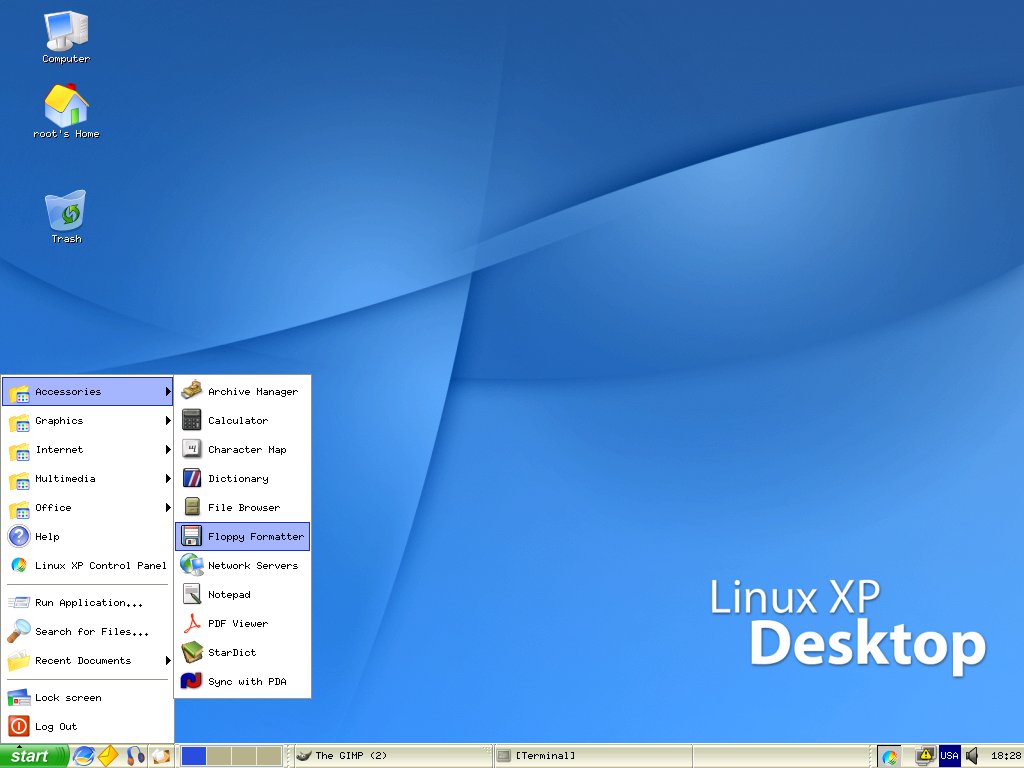Launch the yellow diamond mail quick-launch icon

(108, 756)
